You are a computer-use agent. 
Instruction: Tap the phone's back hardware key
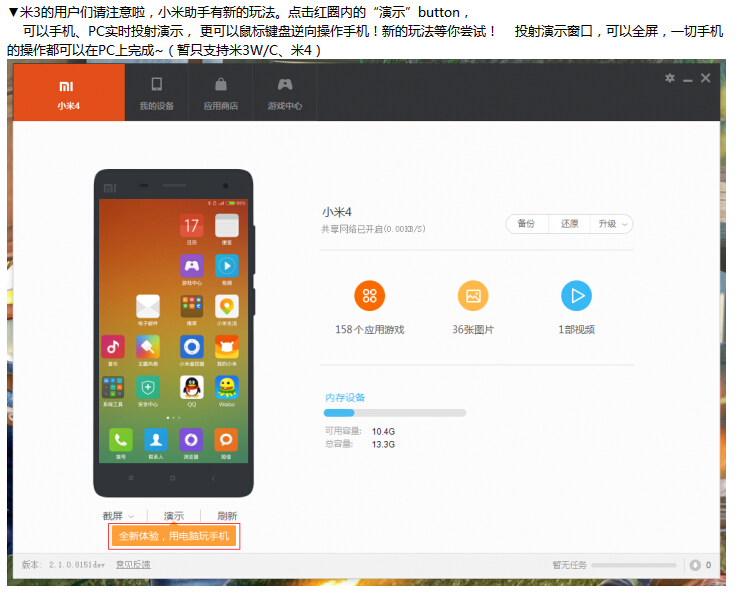pos(213,478)
